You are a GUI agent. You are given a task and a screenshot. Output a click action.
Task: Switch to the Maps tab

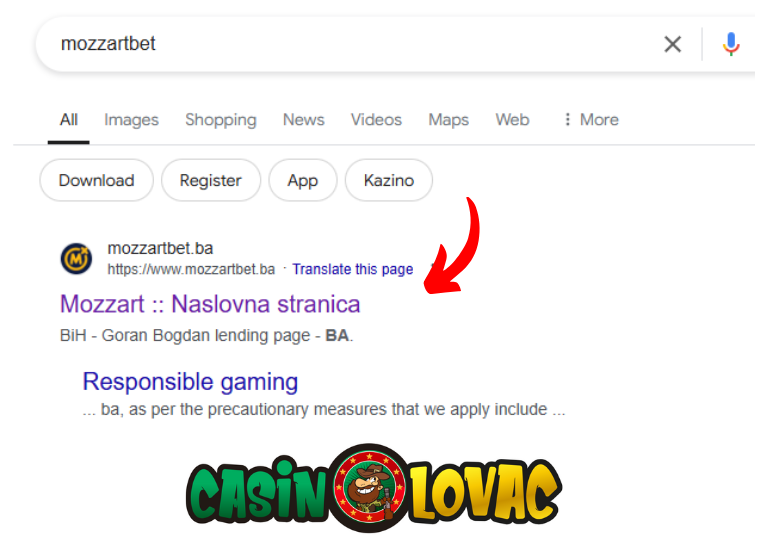pyautogui.click(x=449, y=120)
